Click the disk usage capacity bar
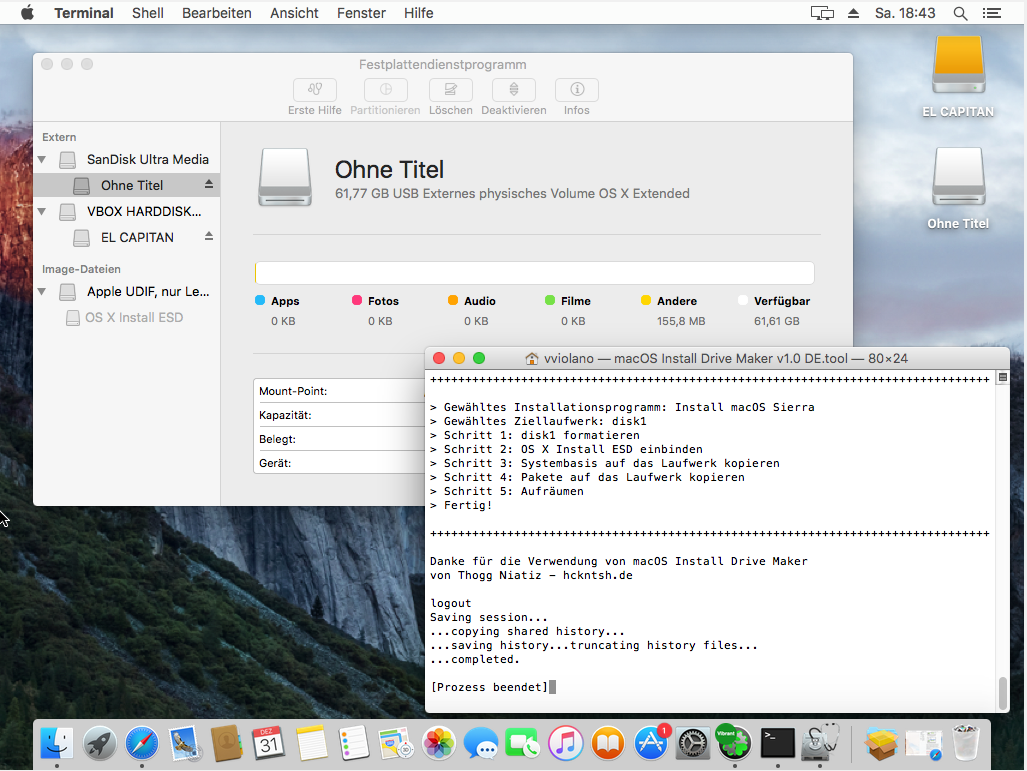The width and height of the screenshot is (1027, 771). pos(534,273)
